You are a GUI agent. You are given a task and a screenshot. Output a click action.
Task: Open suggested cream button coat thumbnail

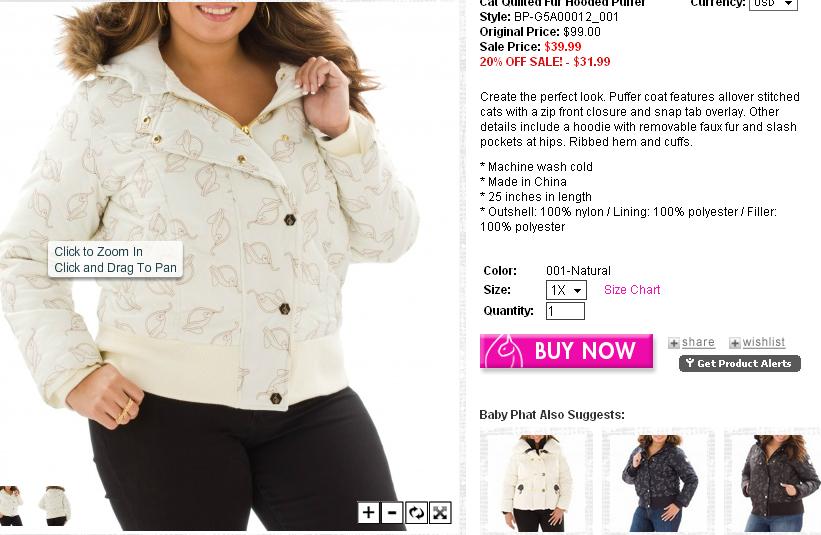tap(537, 483)
